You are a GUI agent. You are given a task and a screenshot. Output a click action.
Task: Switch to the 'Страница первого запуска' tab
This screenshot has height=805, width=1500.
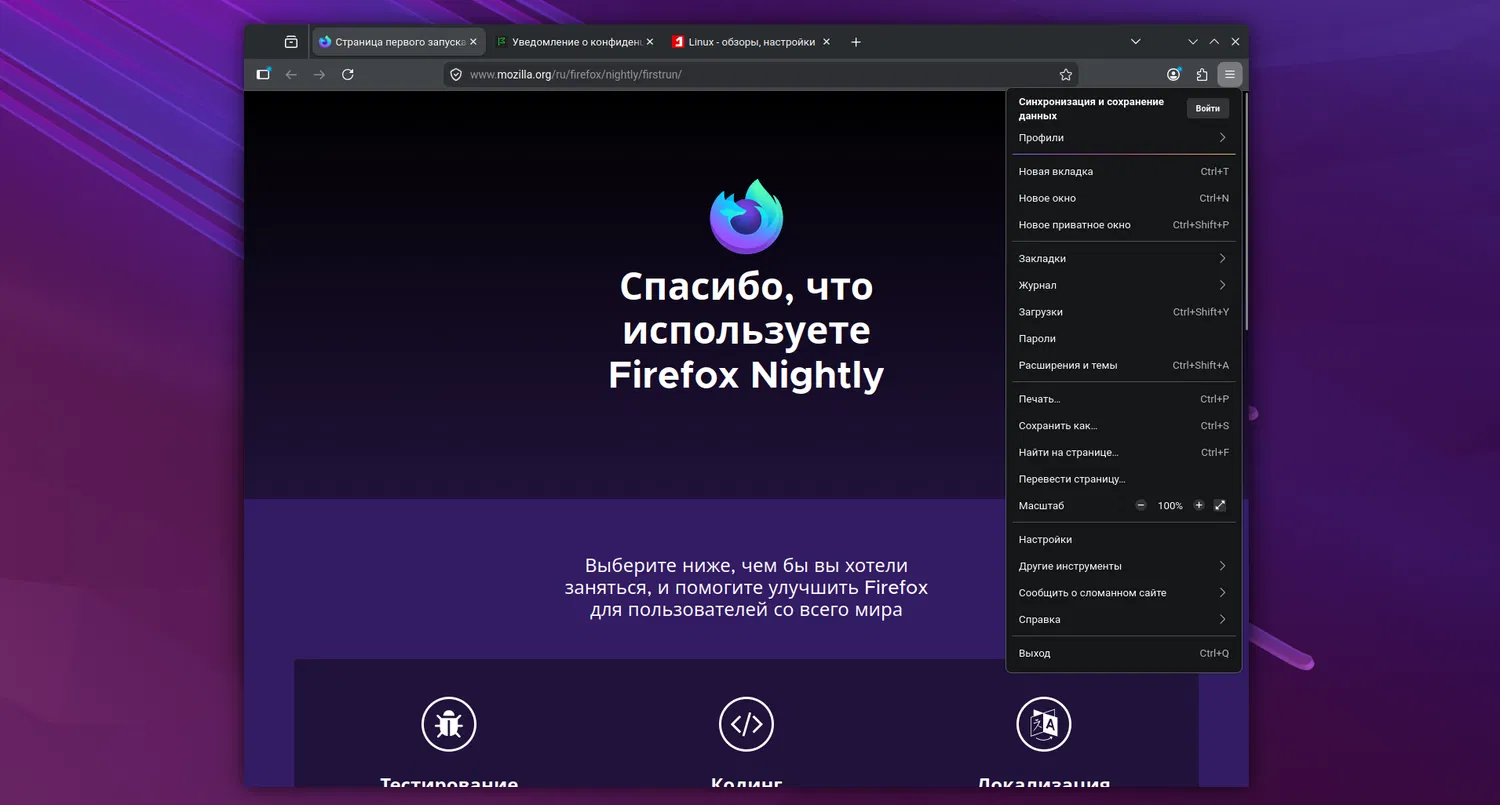click(x=399, y=42)
